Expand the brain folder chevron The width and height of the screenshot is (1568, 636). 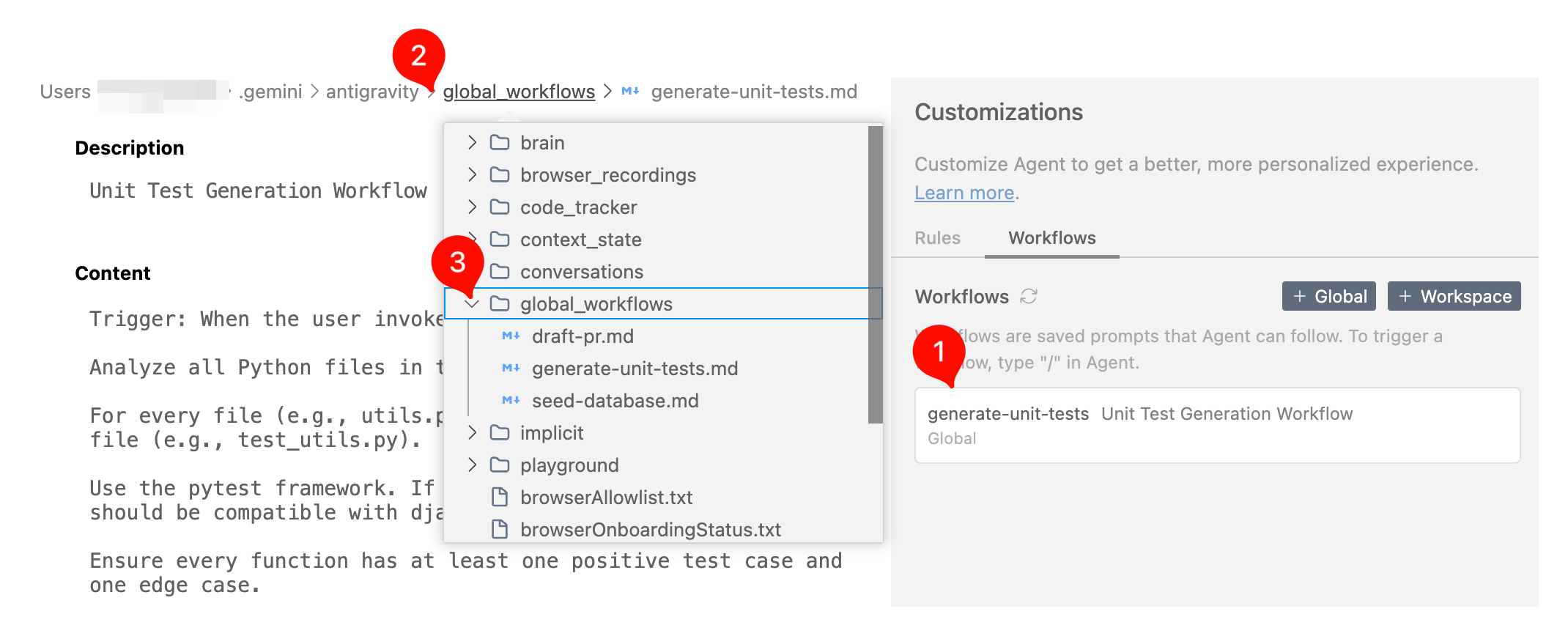click(x=473, y=143)
